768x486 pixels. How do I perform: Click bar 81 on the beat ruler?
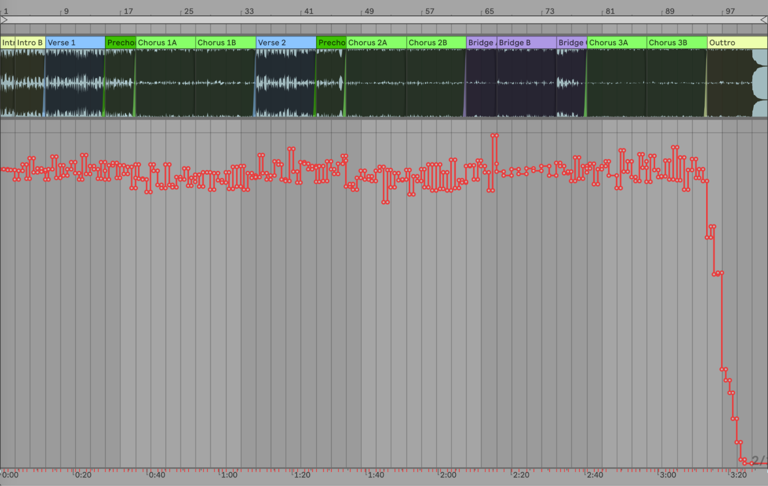click(x=609, y=10)
